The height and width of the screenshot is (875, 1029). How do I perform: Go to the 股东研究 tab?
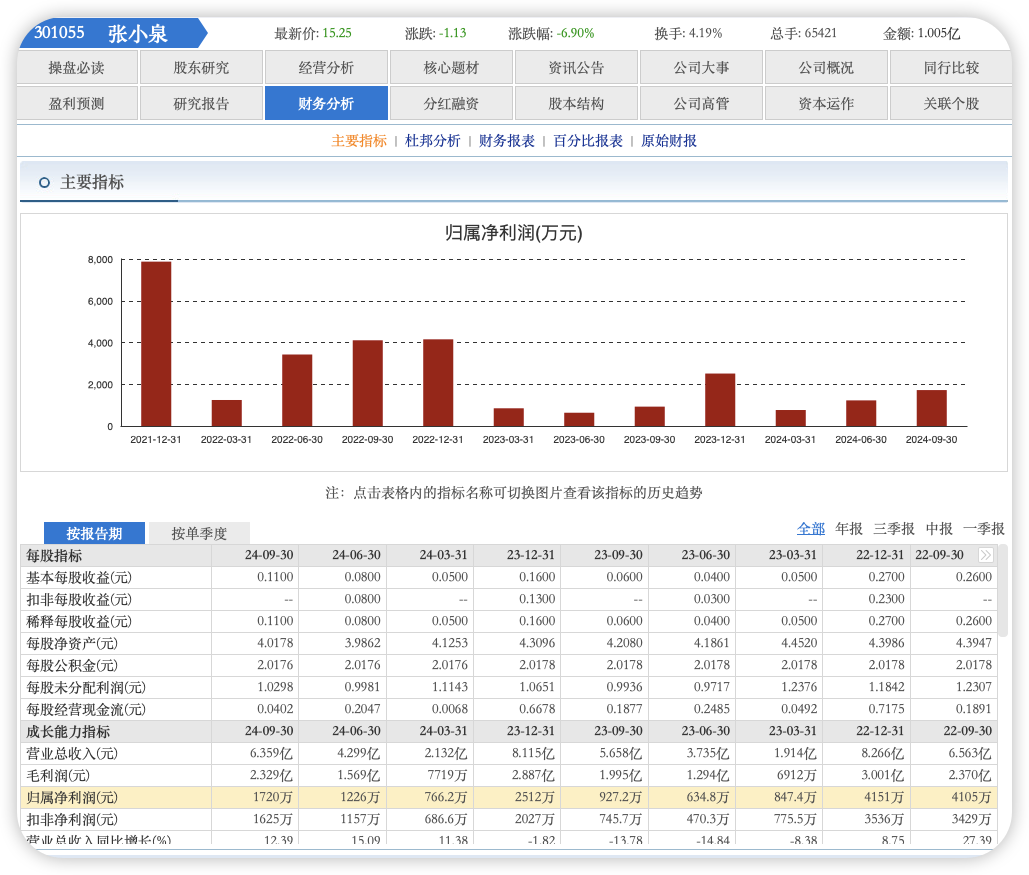tap(201, 68)
